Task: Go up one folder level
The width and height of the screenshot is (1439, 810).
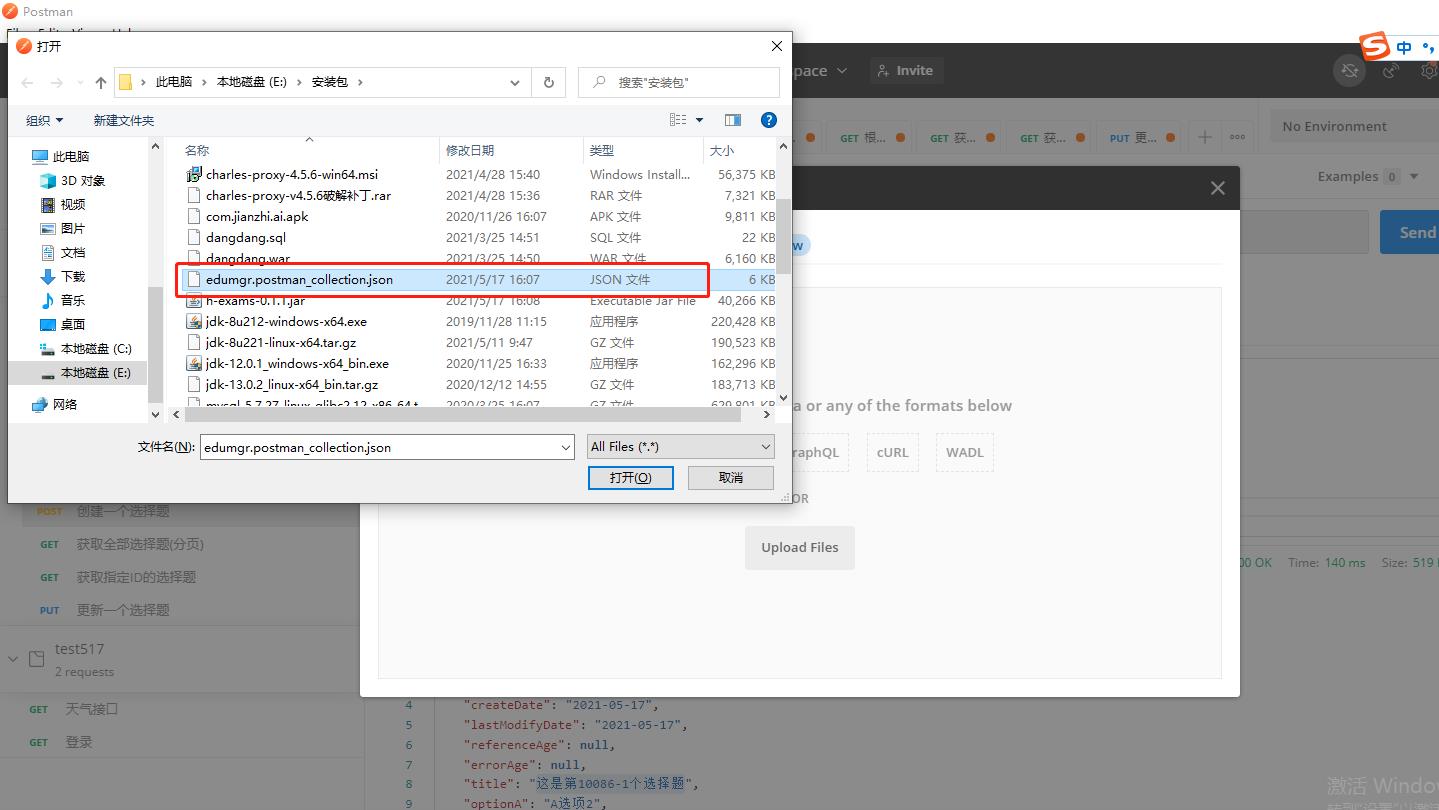Action: point(101,82)
